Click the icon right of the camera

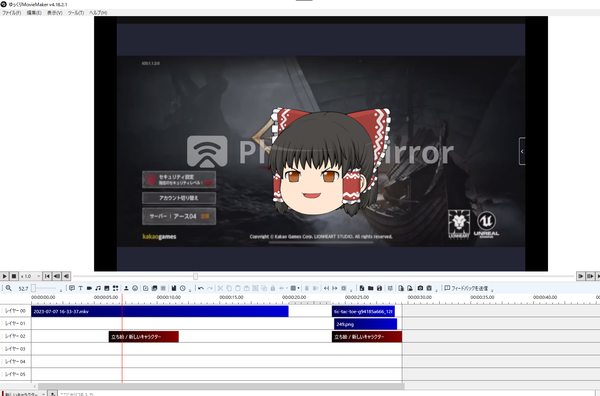click(429, 288)
